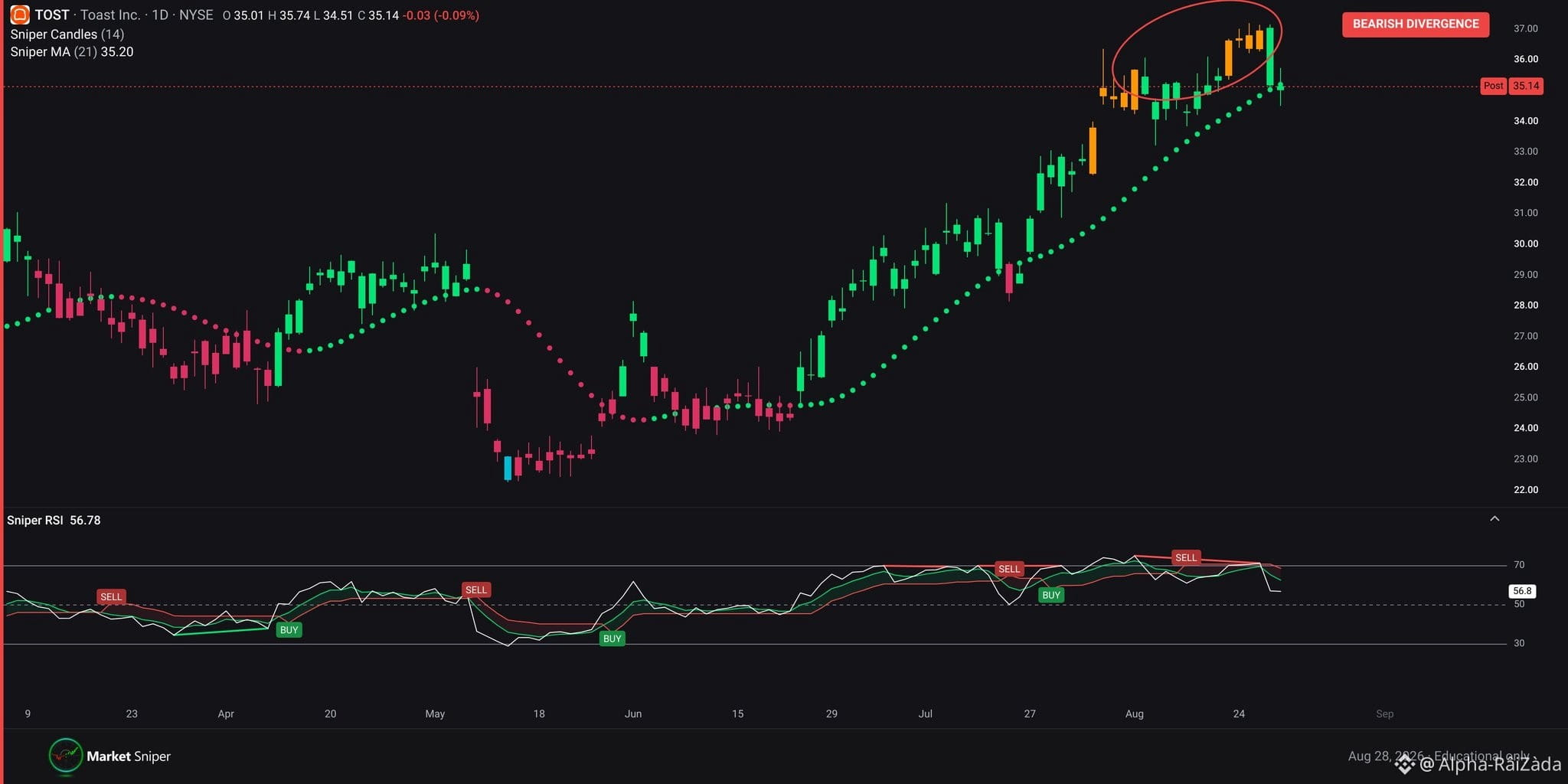The height and width of the screenshot is (784, 1568).
Task: Click the Jun label on time axis
Action: pos(633,714)
